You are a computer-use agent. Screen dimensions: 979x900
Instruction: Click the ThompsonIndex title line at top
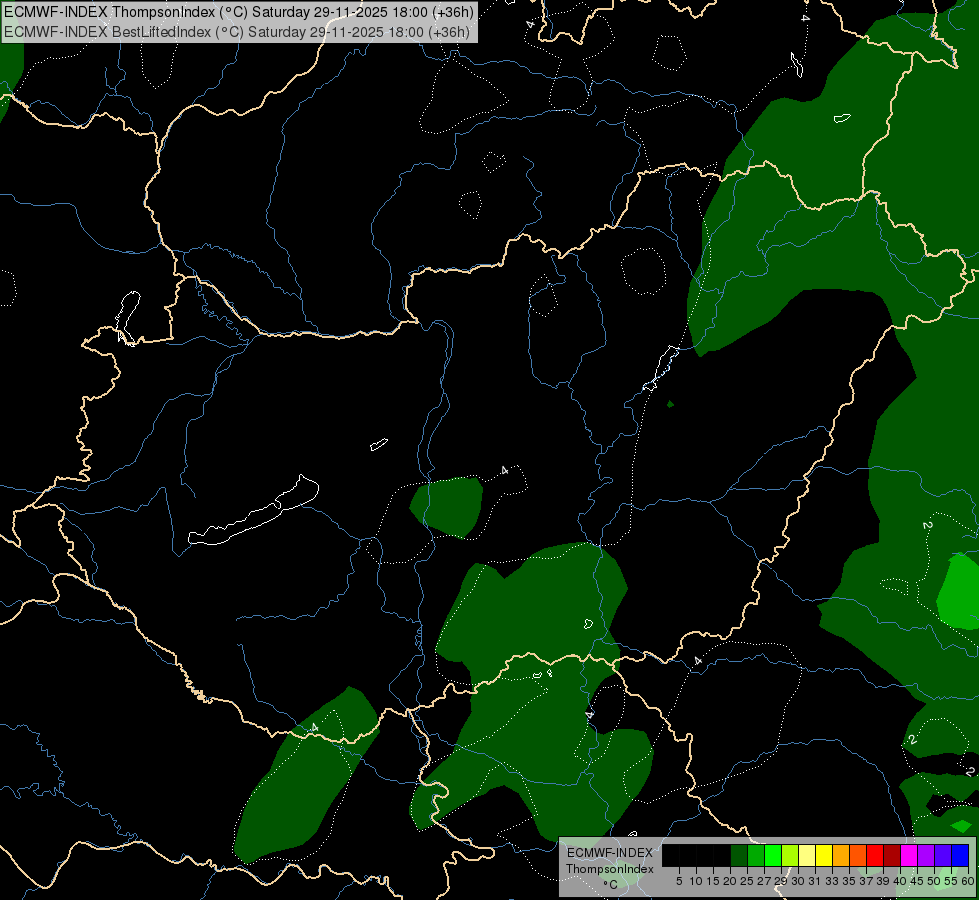click(239, 12)
